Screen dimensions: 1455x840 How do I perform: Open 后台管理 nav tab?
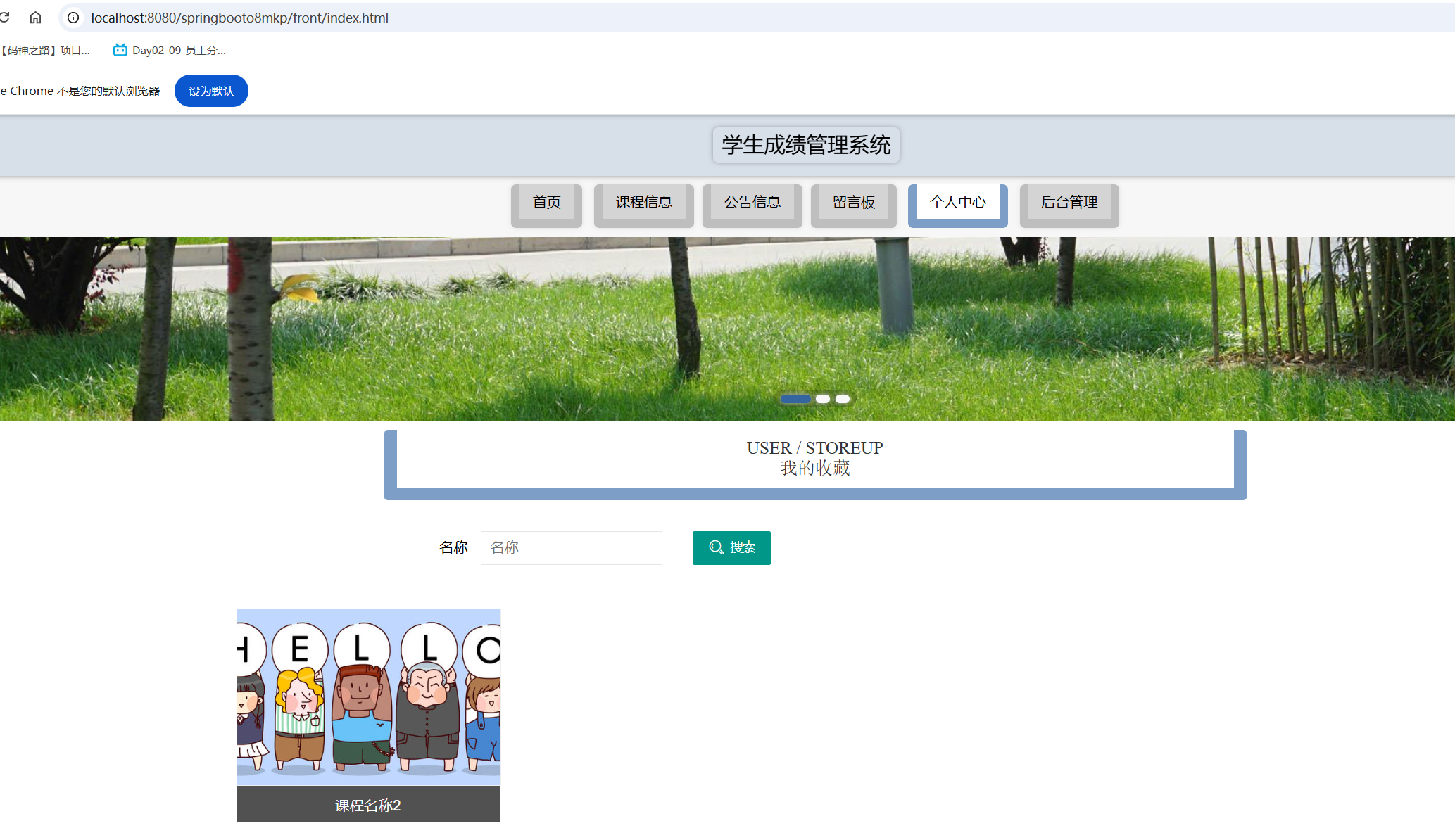[1069, 203]
